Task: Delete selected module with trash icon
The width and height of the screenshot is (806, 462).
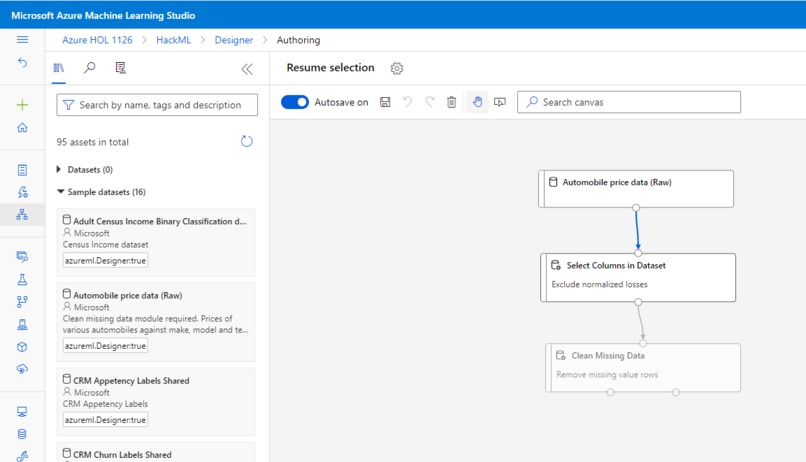Action: tap(451, 102)
